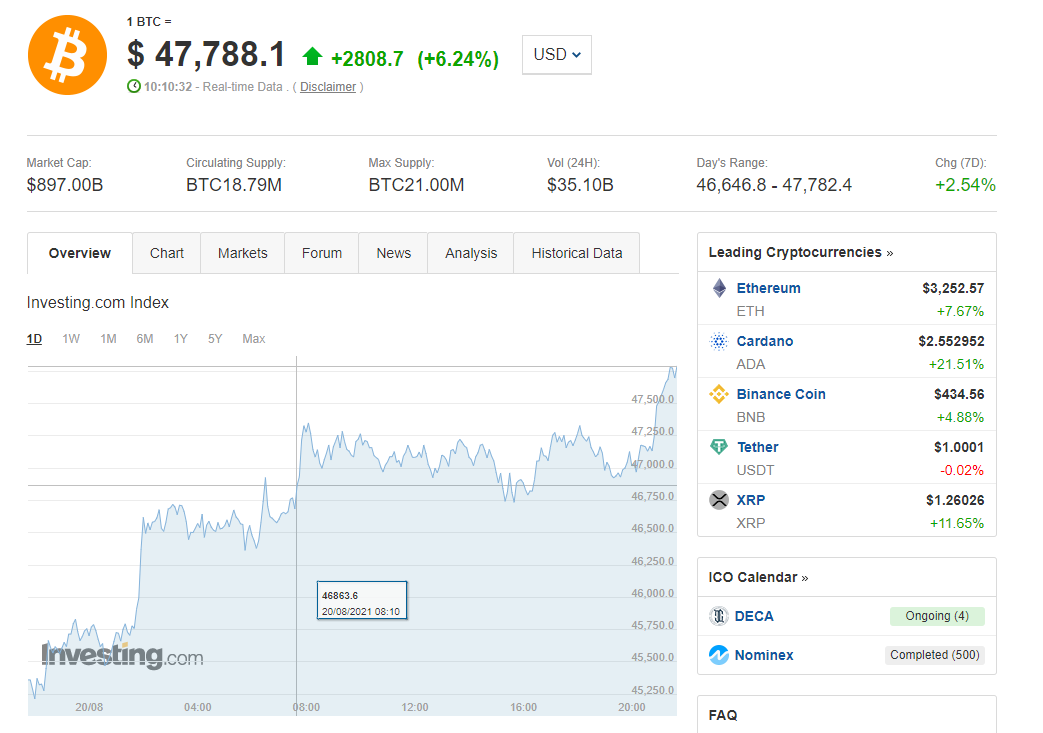Open the Tether link
Image resolution: width=1043 pixels, height=733 pixels.
click(x=758, y=447)
